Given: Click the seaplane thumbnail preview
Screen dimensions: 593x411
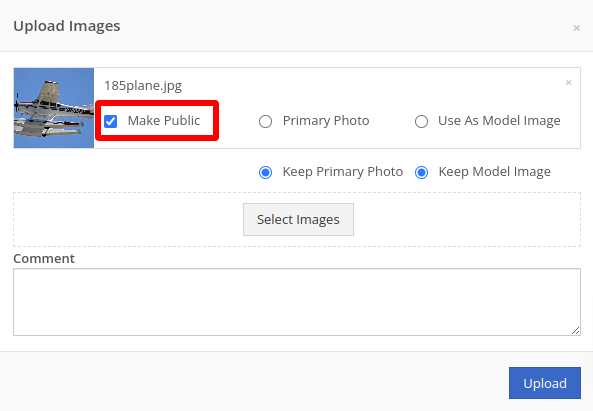Looking at the screenshot, I should coord(54,108).
